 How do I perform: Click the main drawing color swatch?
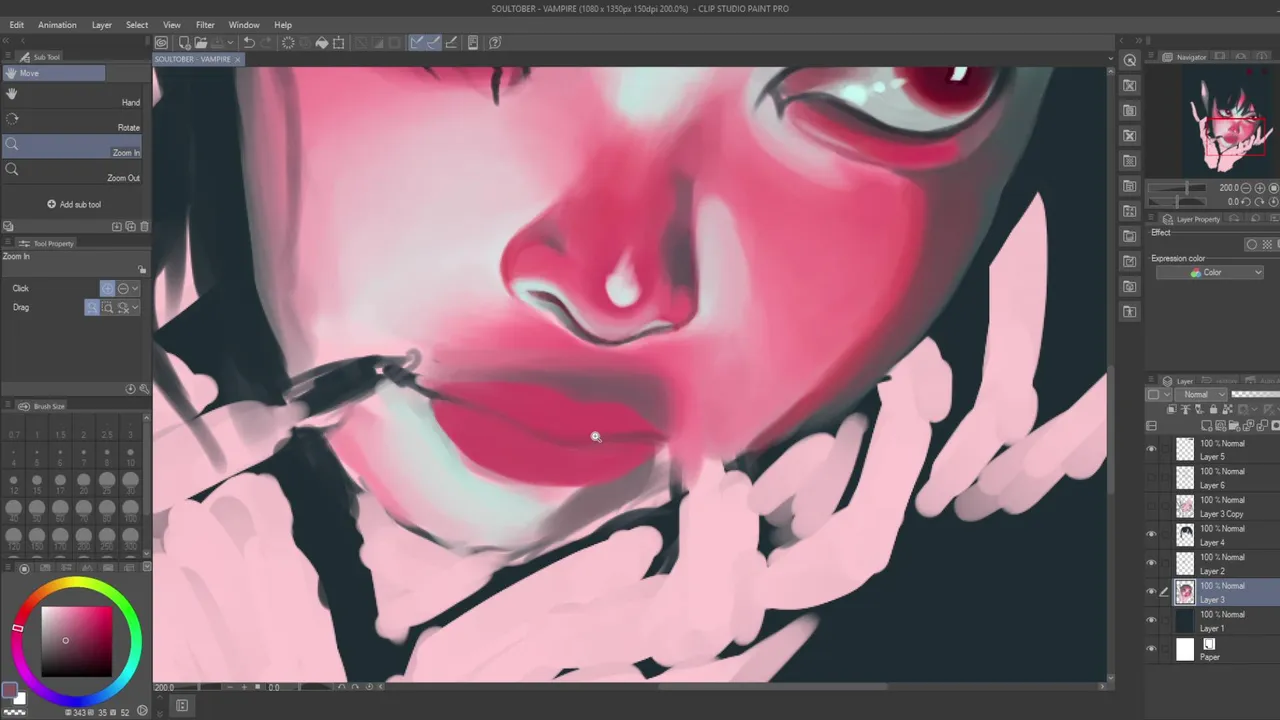click(x=9, y=690)
